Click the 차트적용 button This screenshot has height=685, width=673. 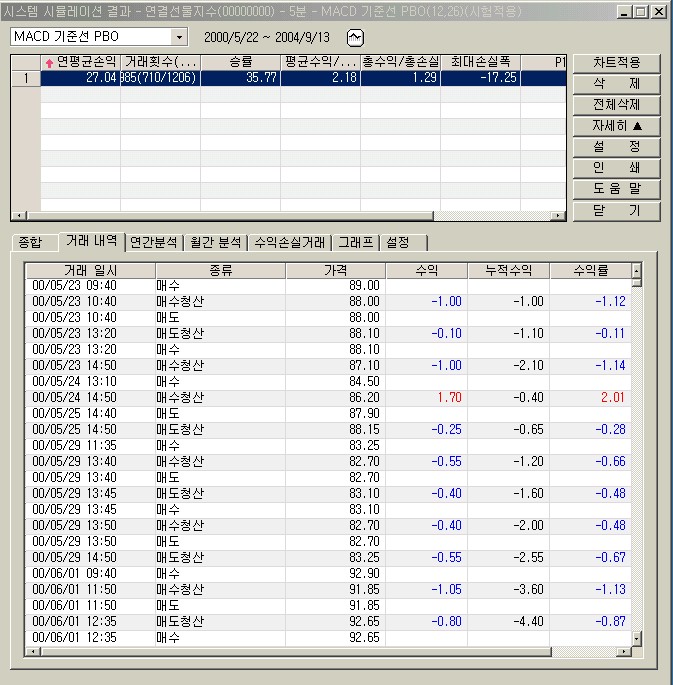pos(616,63)
